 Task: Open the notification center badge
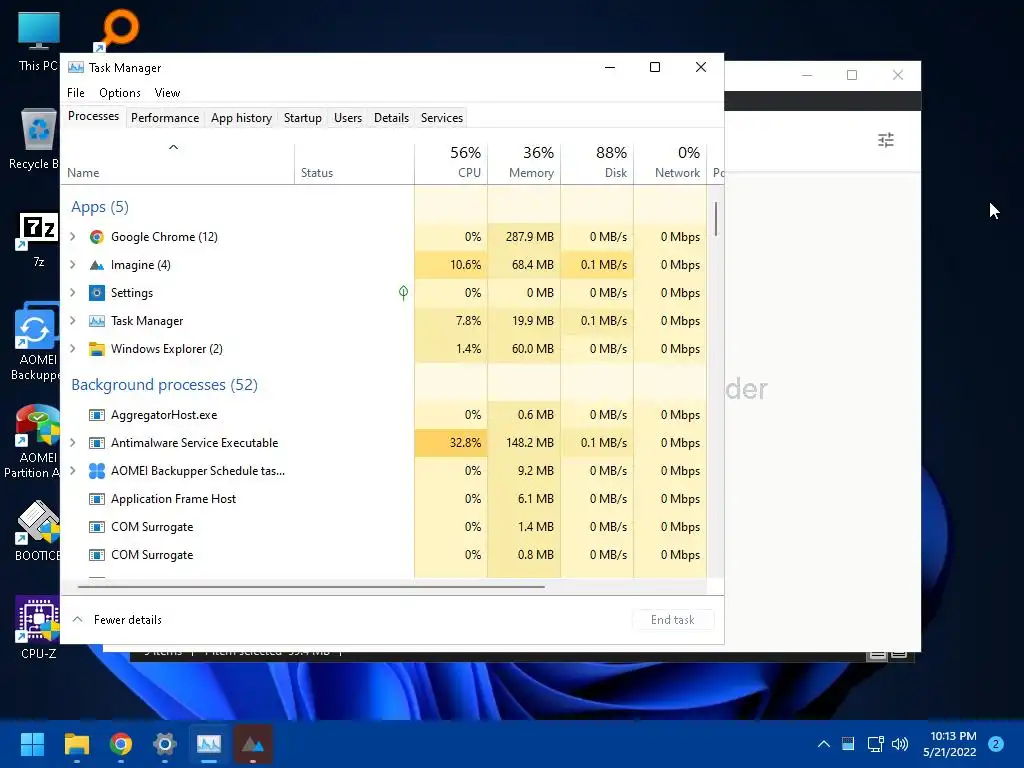[996, 744]
